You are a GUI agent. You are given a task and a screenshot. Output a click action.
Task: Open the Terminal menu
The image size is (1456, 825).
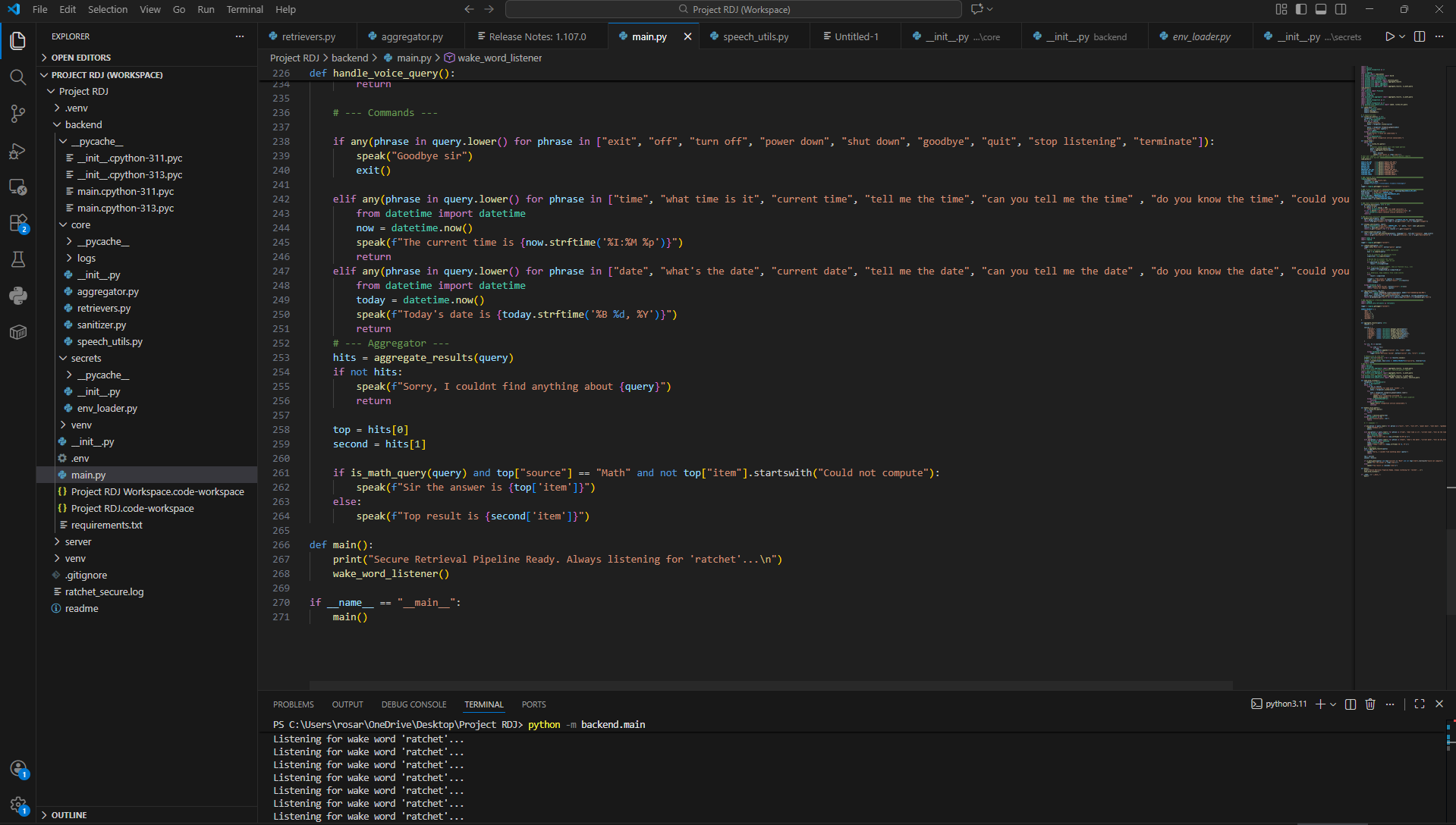(x=244, y=9)
